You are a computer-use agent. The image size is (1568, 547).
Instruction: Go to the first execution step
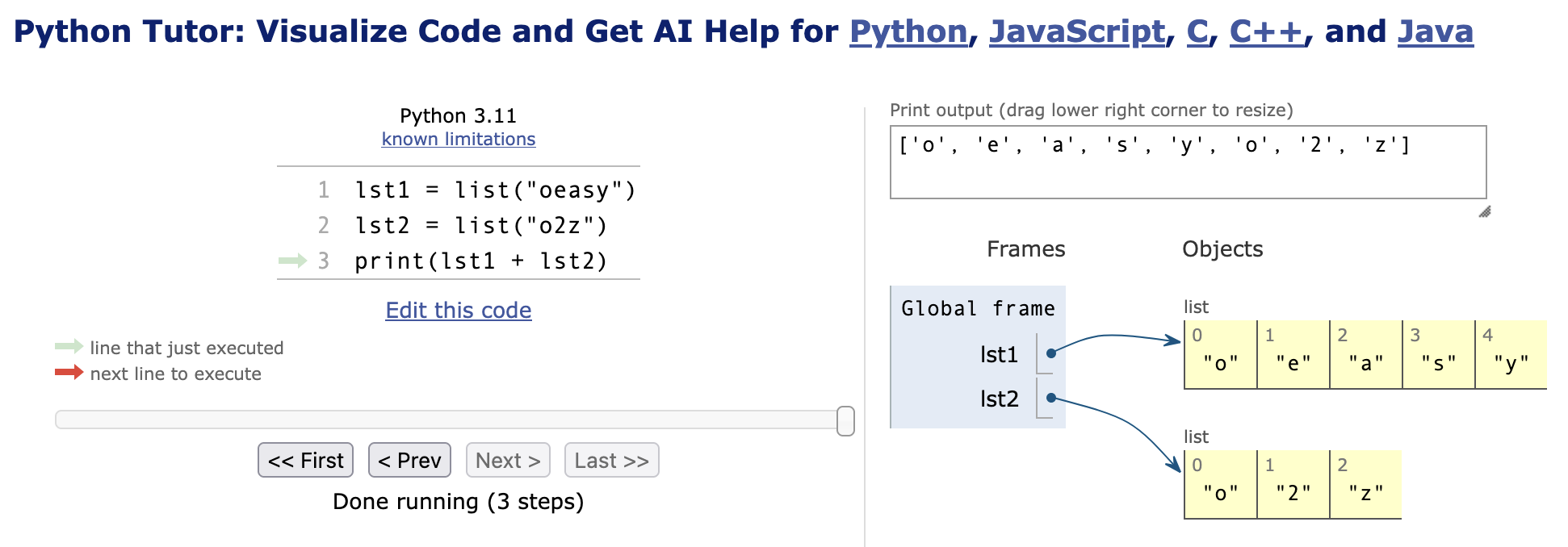tap(305, 461)
